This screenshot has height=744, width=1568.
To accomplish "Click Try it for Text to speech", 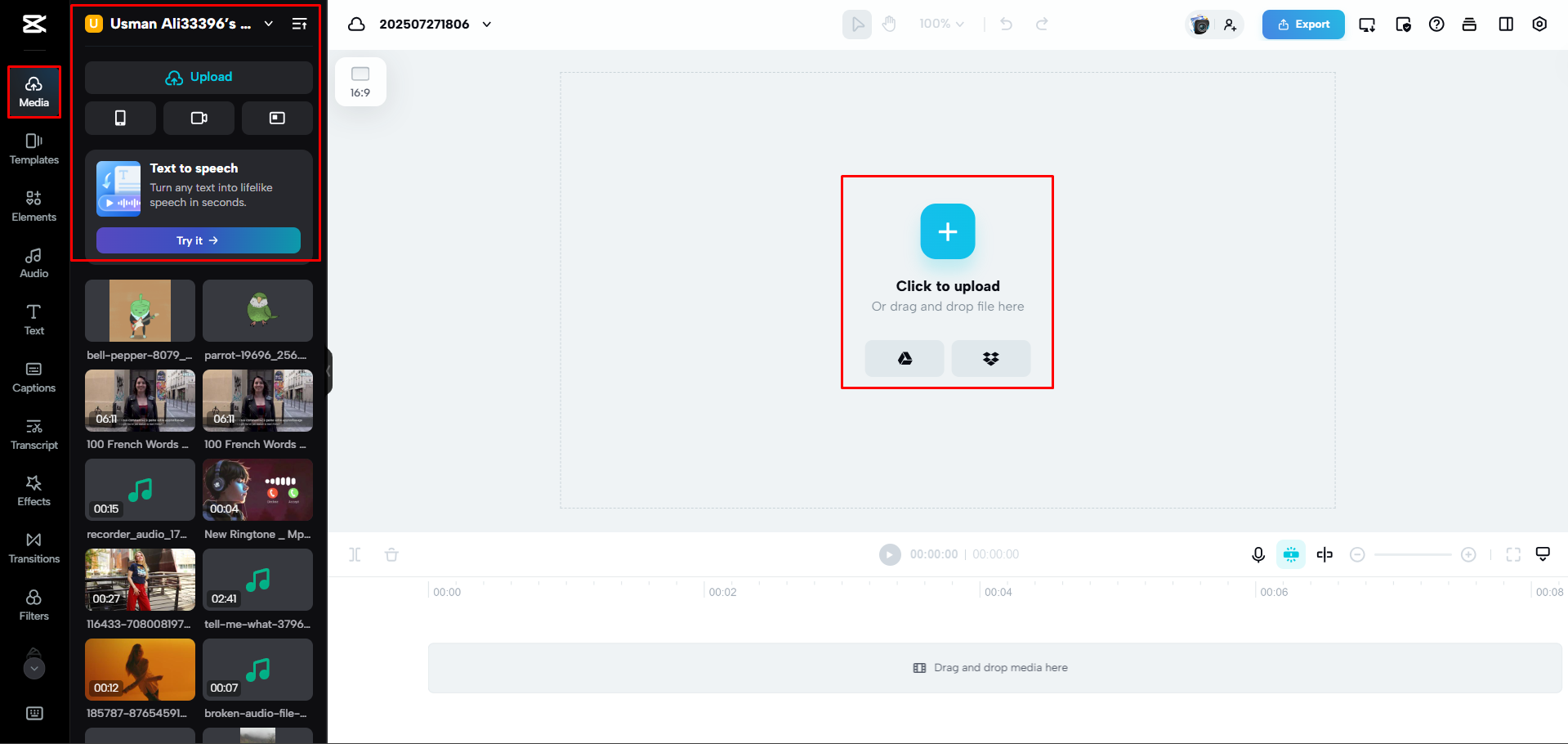I will tap(199, 240).
